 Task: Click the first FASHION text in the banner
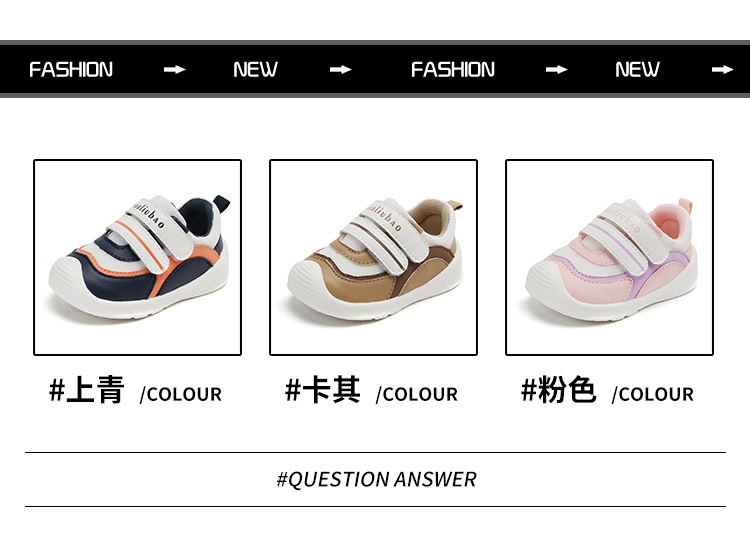tap(71, 70)
